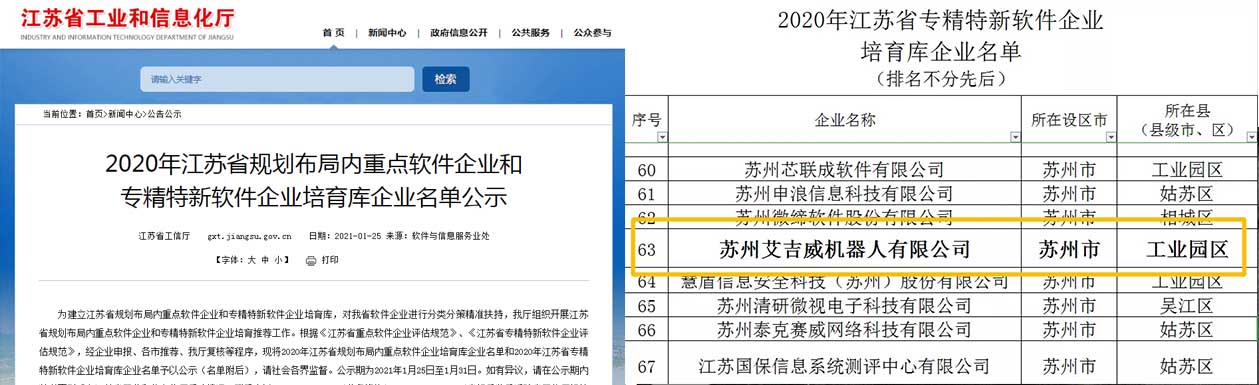Open the 企业名称 column filter dropdown
The image size is (1259, 385).
[1014, 137]
